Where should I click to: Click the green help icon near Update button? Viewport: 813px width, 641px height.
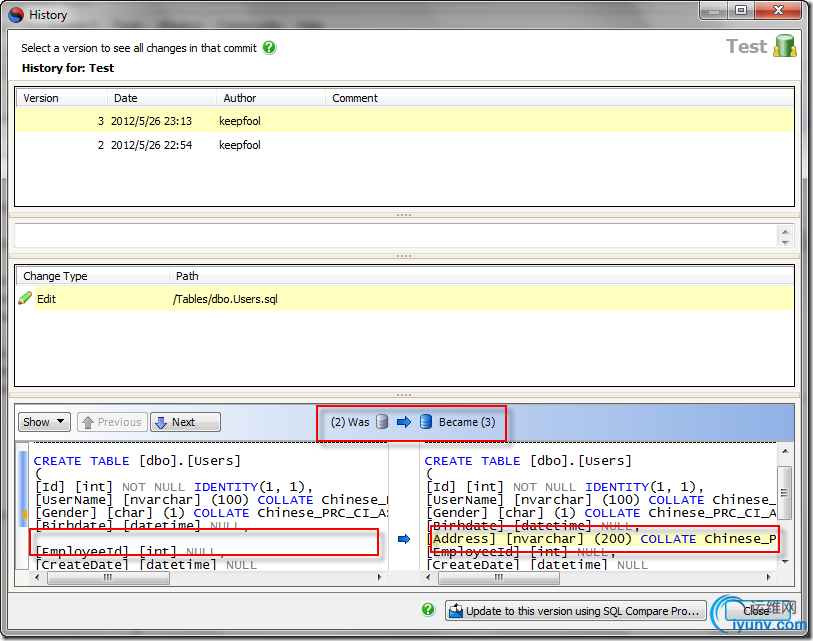pos(428,609)
